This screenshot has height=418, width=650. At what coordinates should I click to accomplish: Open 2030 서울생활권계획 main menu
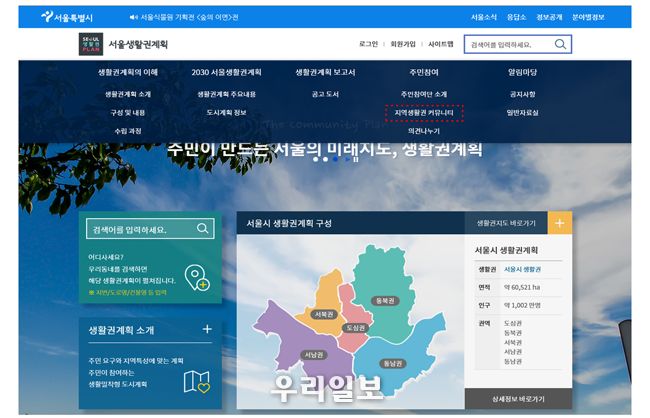click(226, 73)
